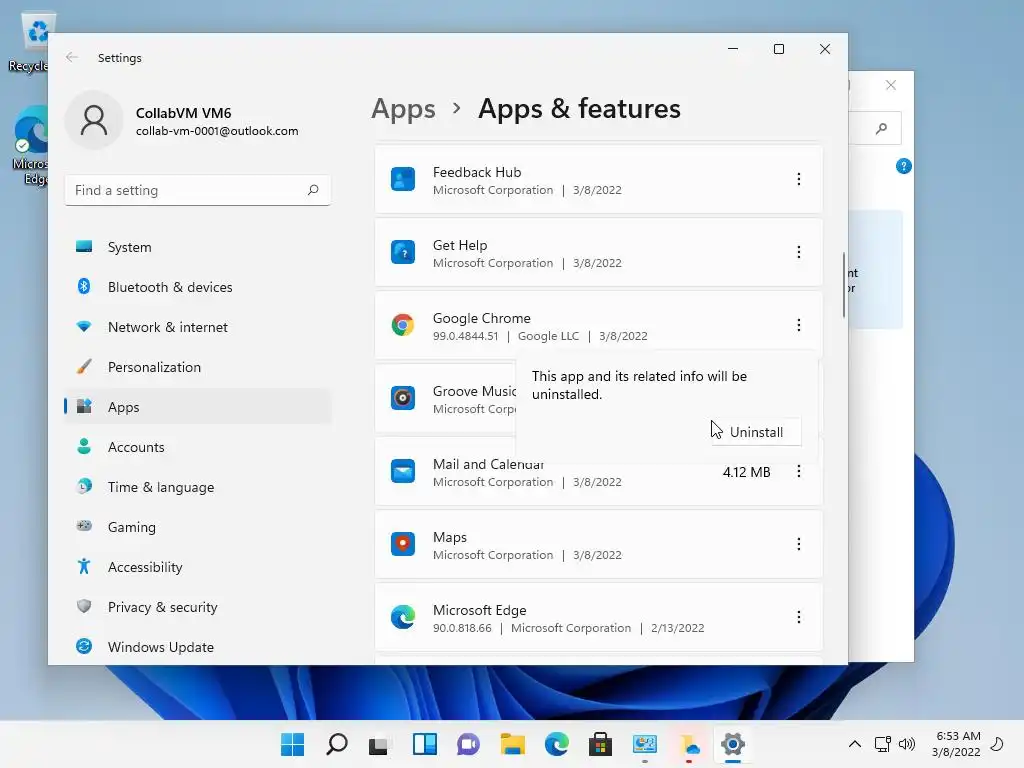Open Task View from the taskbar
1024x768 pixels.
coord(379,744)
